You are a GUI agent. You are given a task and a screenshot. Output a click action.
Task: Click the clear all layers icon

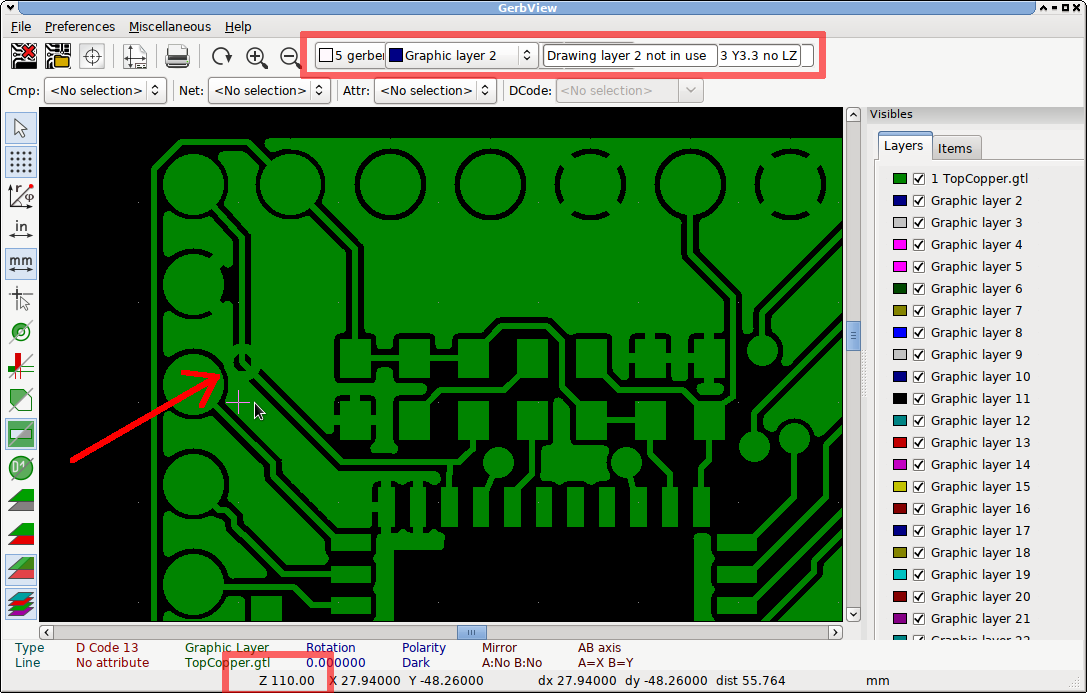24,56
